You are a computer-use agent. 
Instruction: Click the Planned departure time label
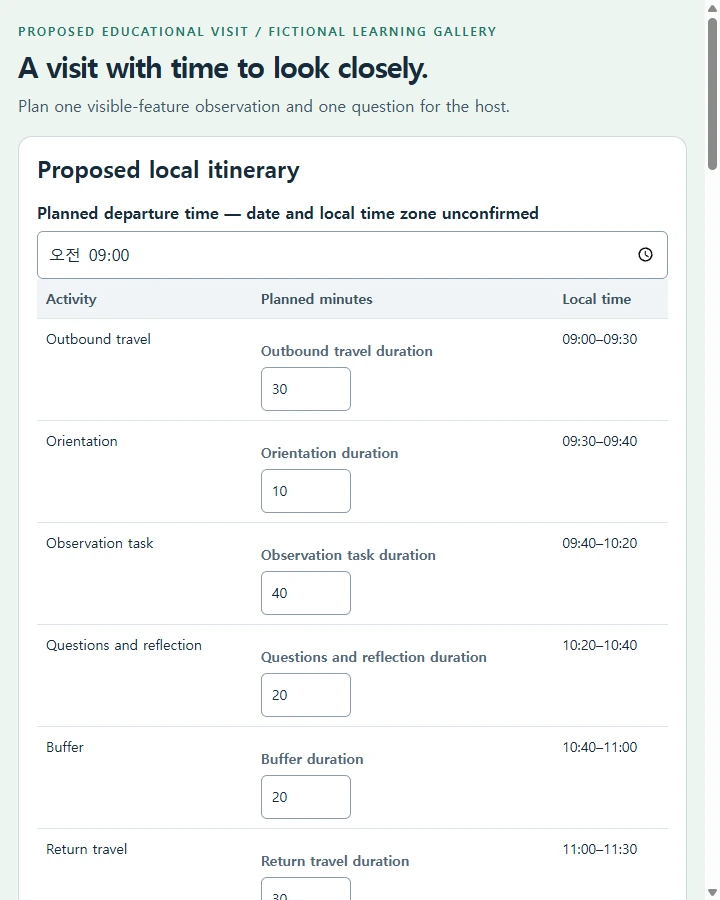pyautogui.click(x=288, y=214)
